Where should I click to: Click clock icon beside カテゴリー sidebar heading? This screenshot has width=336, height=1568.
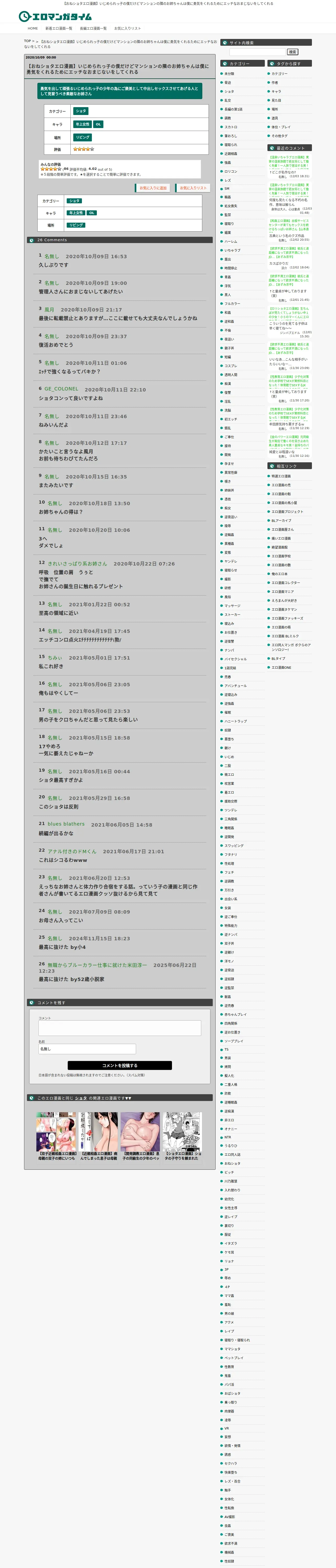click(225, 63)
